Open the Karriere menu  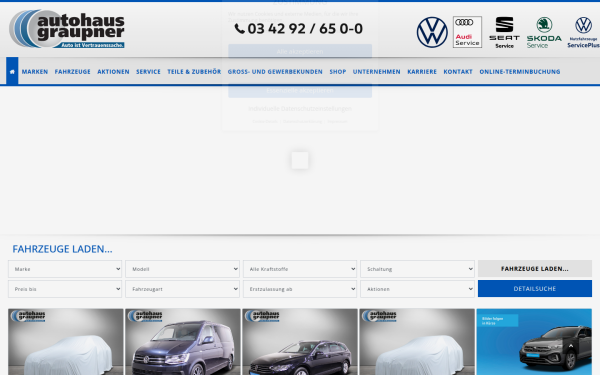(x=422, y=72)
